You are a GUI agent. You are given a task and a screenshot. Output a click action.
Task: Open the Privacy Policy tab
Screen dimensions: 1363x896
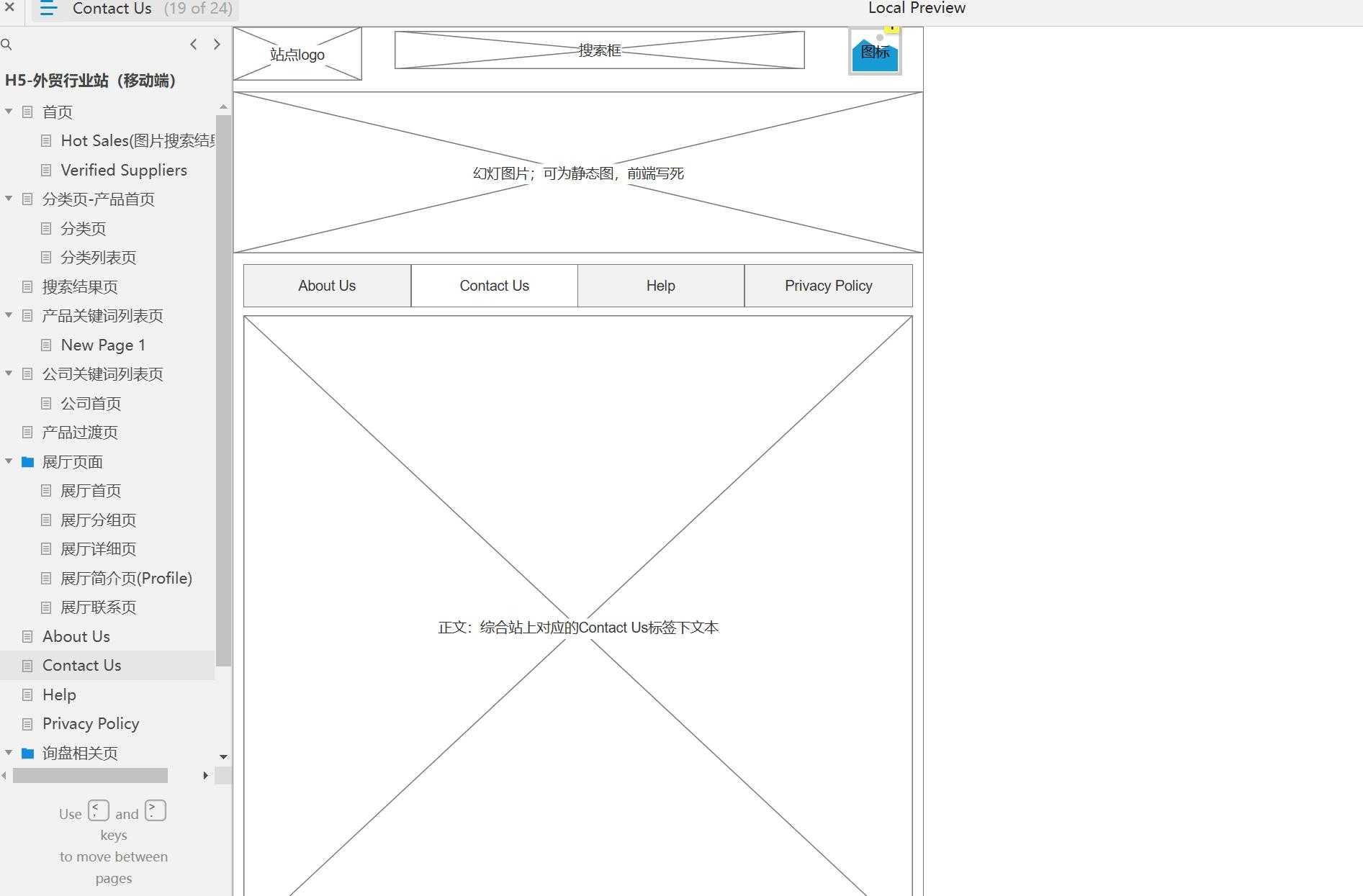828,286
